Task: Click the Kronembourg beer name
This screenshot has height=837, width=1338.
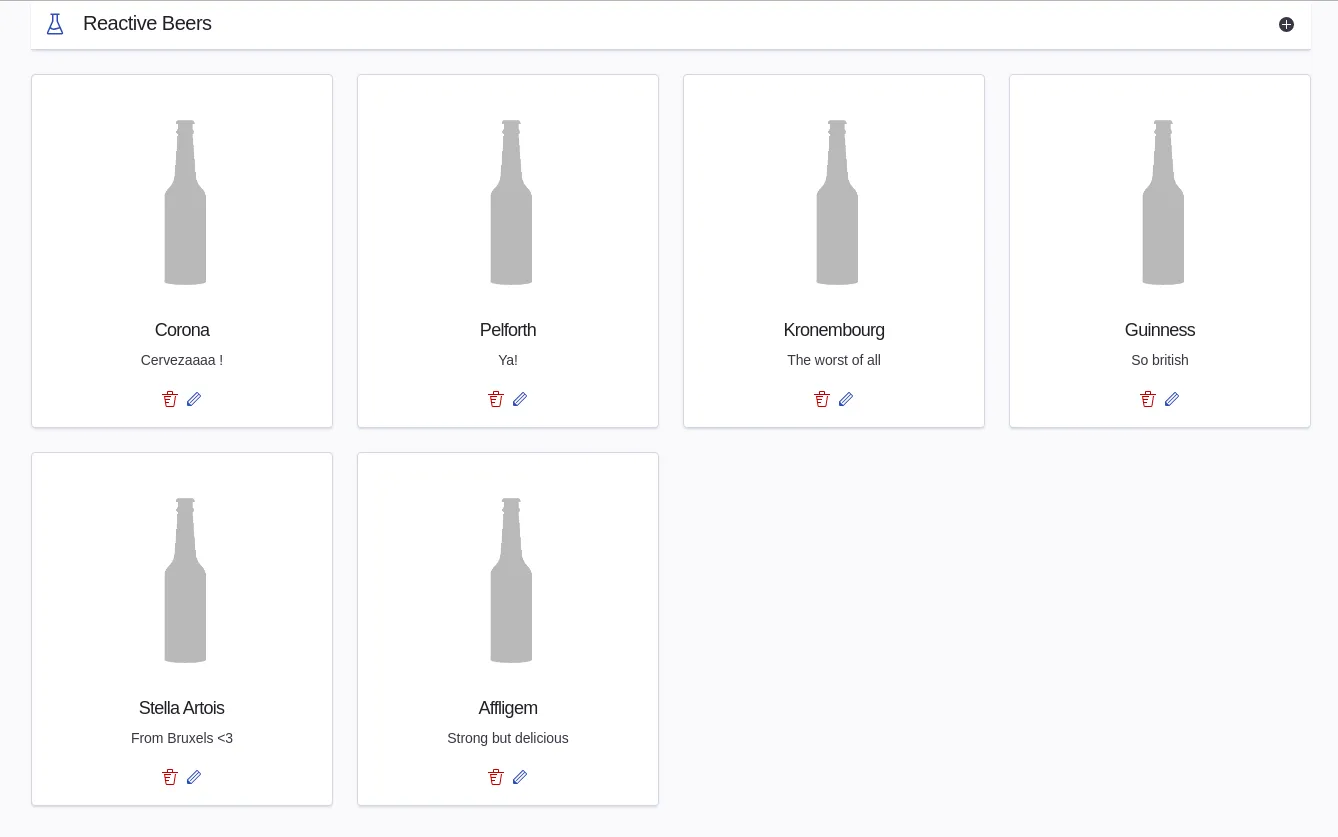Action: pyautogui.click(x=834, y=330)
